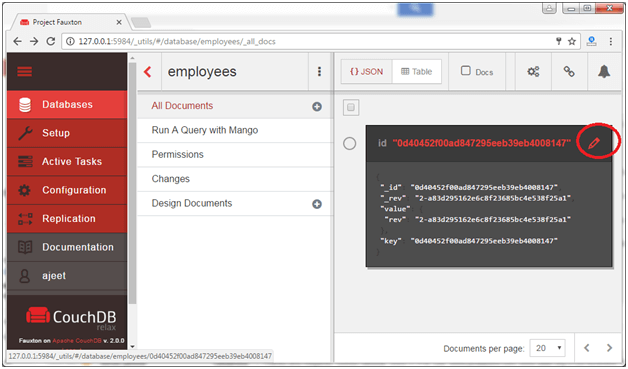Open query options gears icon

pos(533,72)
